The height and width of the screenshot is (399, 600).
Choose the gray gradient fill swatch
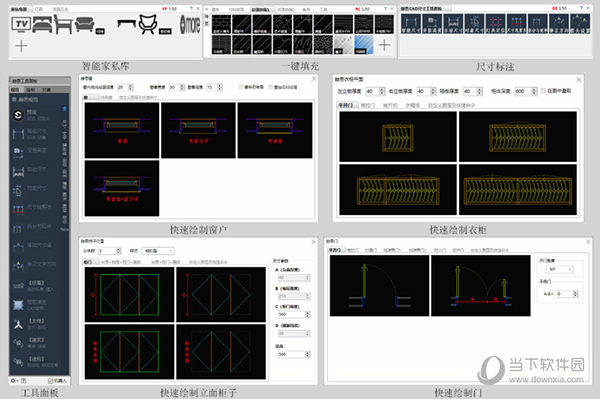[343, 44]
